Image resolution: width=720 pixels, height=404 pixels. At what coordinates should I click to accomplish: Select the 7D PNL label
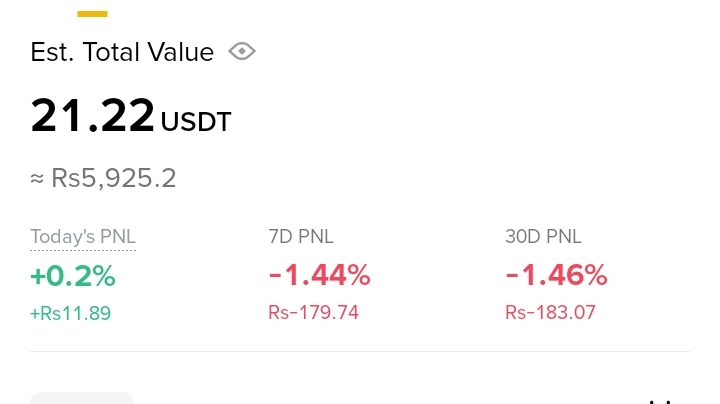click(x=301, y=237)
